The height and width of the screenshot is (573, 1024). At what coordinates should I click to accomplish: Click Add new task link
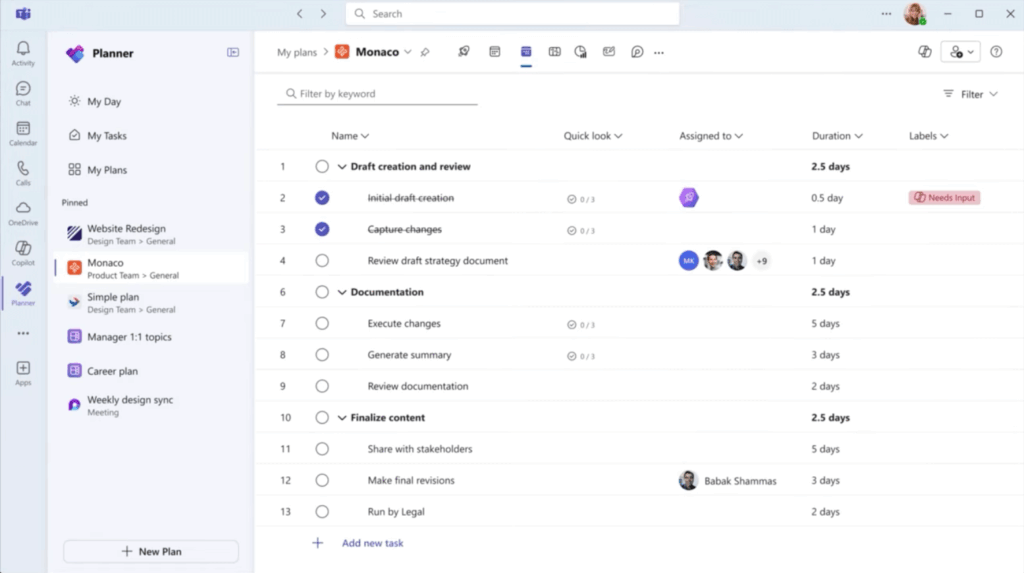(372, 543)
